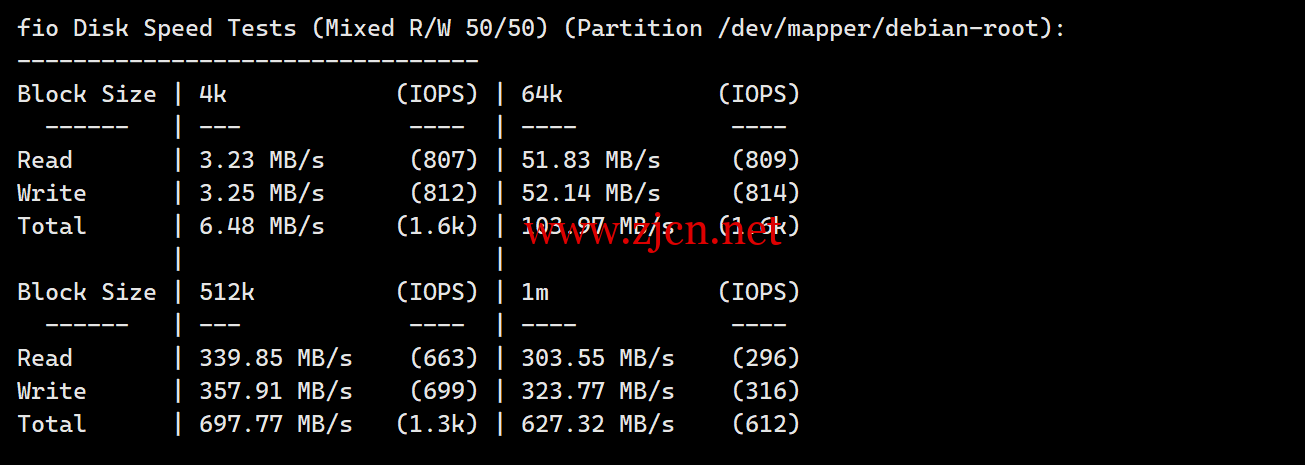Select the 51.83 MB/s read value
The width and height of the screenshot is (1305, 465).
[x=591, y=160]
